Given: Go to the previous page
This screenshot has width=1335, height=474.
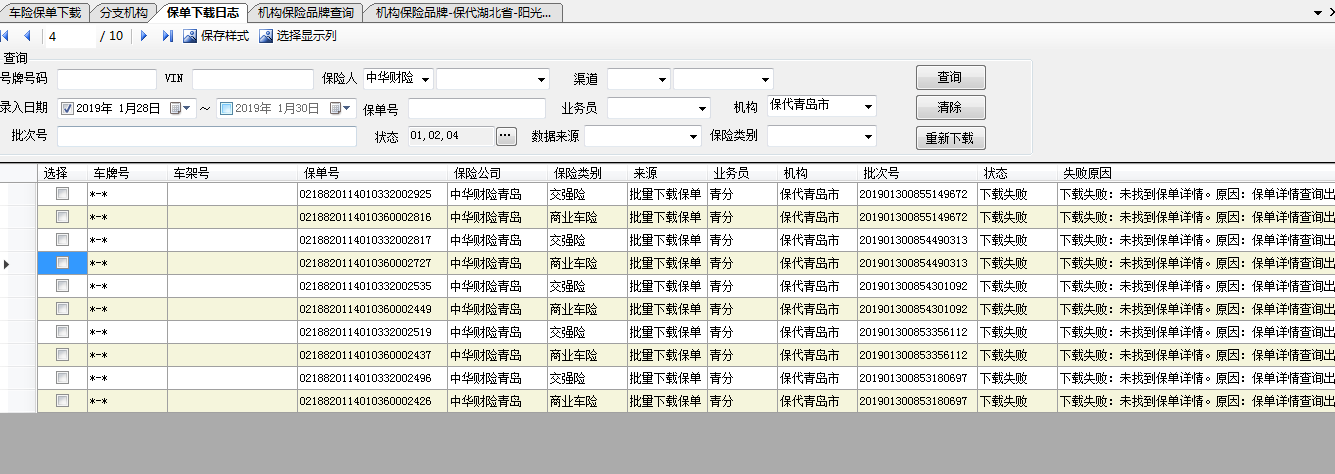Looking at the screenshot, I should [x=27, y=36].
